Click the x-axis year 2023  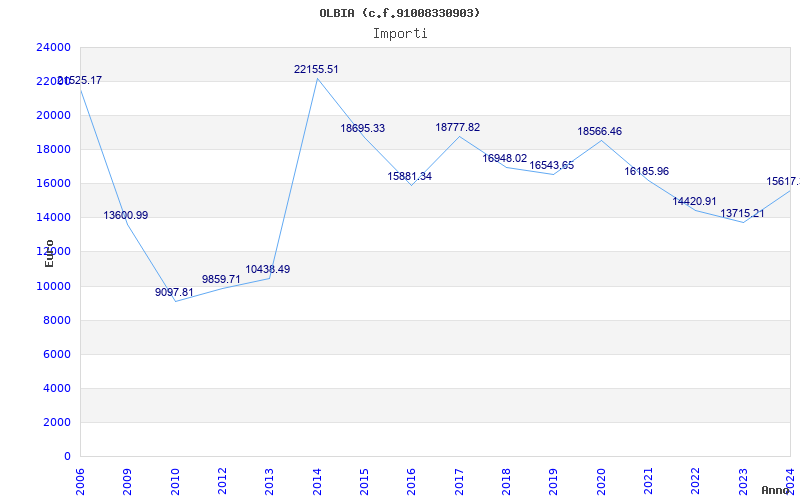pyautogui.click(x=743, y=481)
